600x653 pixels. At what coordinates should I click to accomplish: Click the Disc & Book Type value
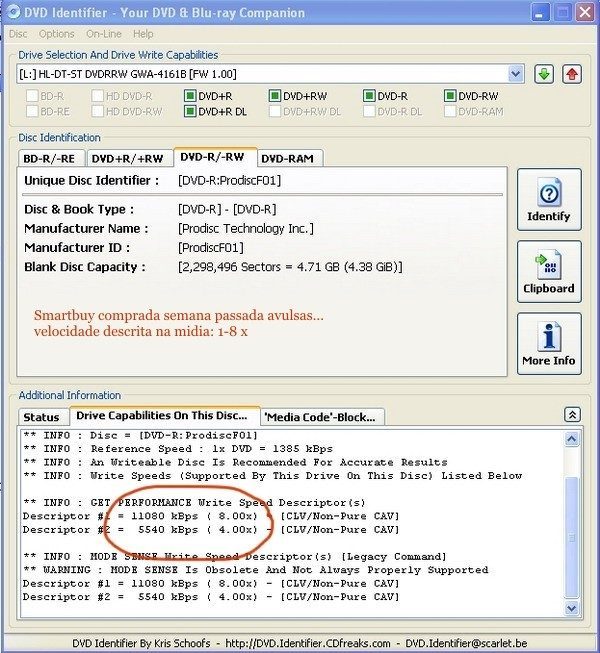click(227, 209)
